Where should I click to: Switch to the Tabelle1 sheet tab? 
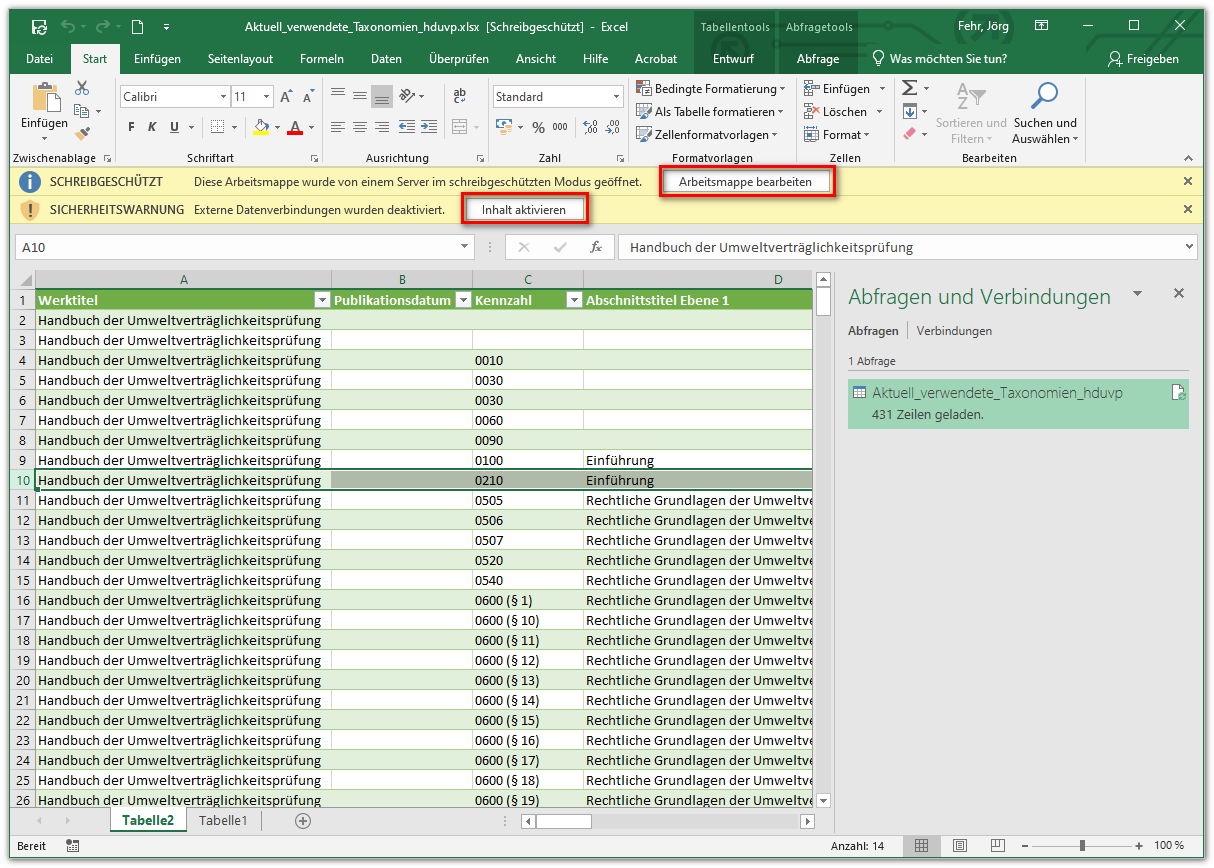click(x=222, y=820)
